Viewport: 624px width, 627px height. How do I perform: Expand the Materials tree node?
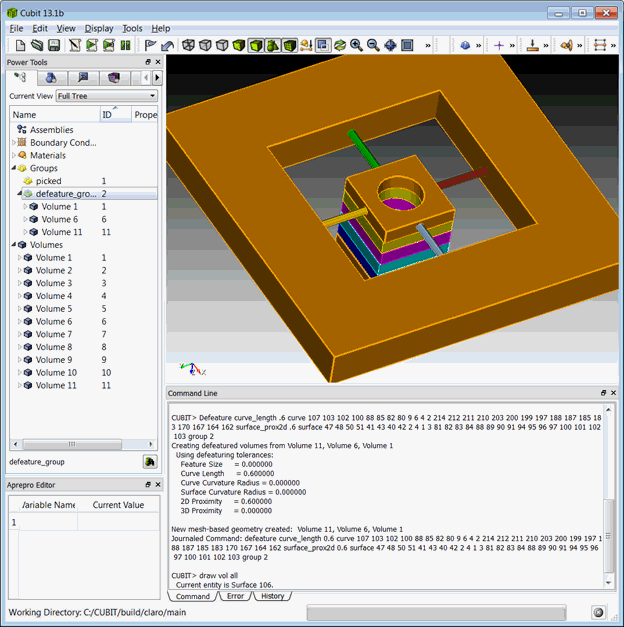(13, 155)
